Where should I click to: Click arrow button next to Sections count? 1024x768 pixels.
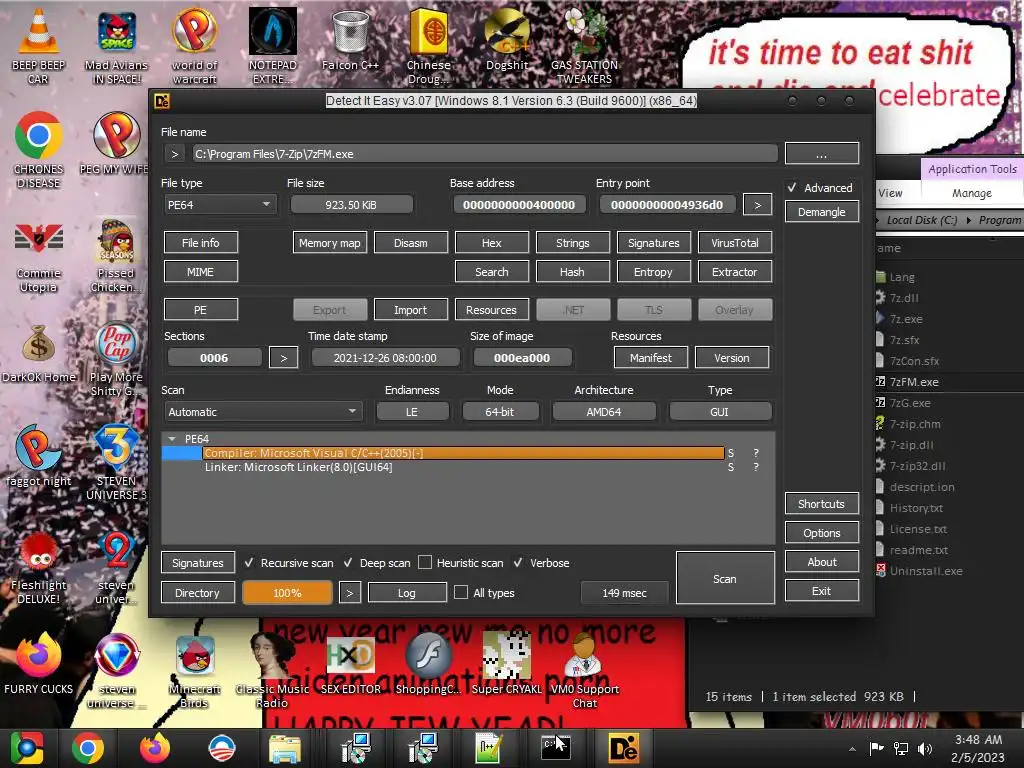tap(283, 358)
